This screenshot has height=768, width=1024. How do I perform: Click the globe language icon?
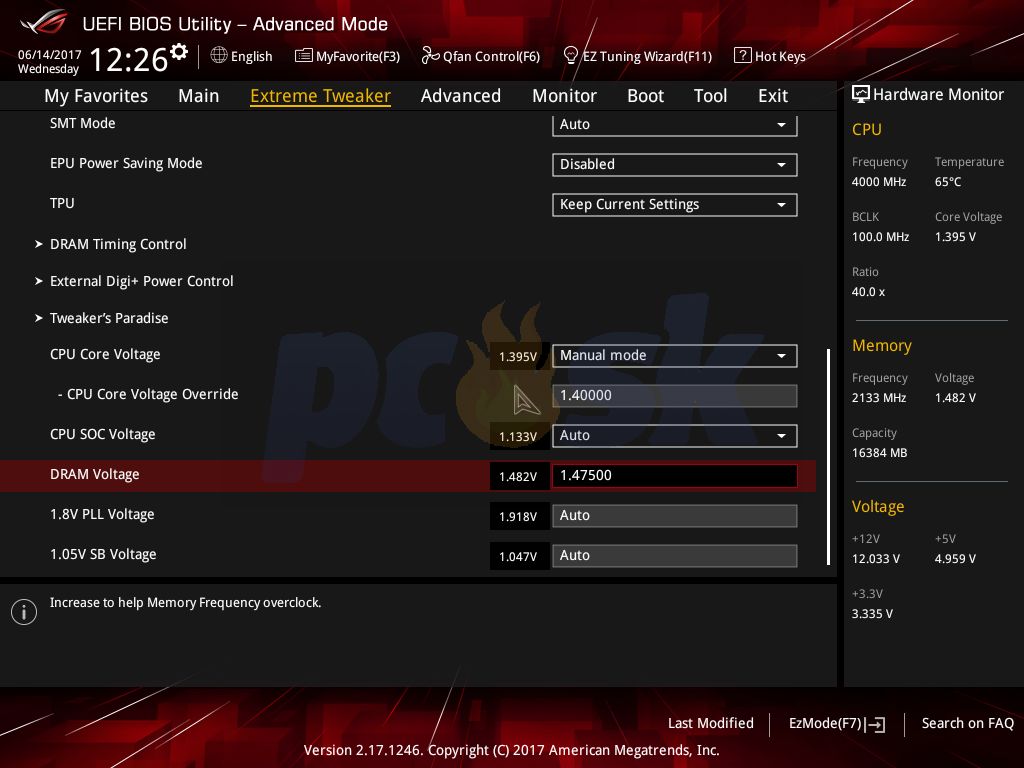pos(219,56)
